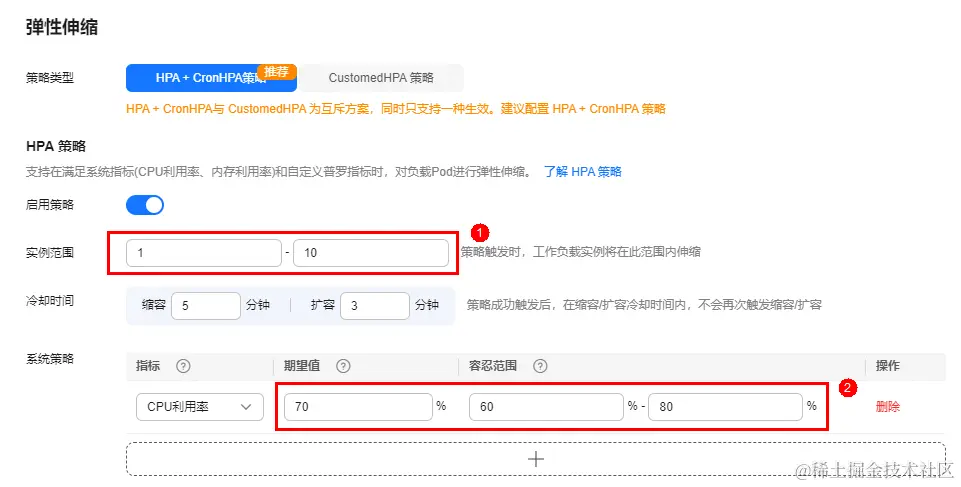Show help for the 容忍范围 column
The width and height of the screenshot is (961, 487).
(x=539, y=366)
